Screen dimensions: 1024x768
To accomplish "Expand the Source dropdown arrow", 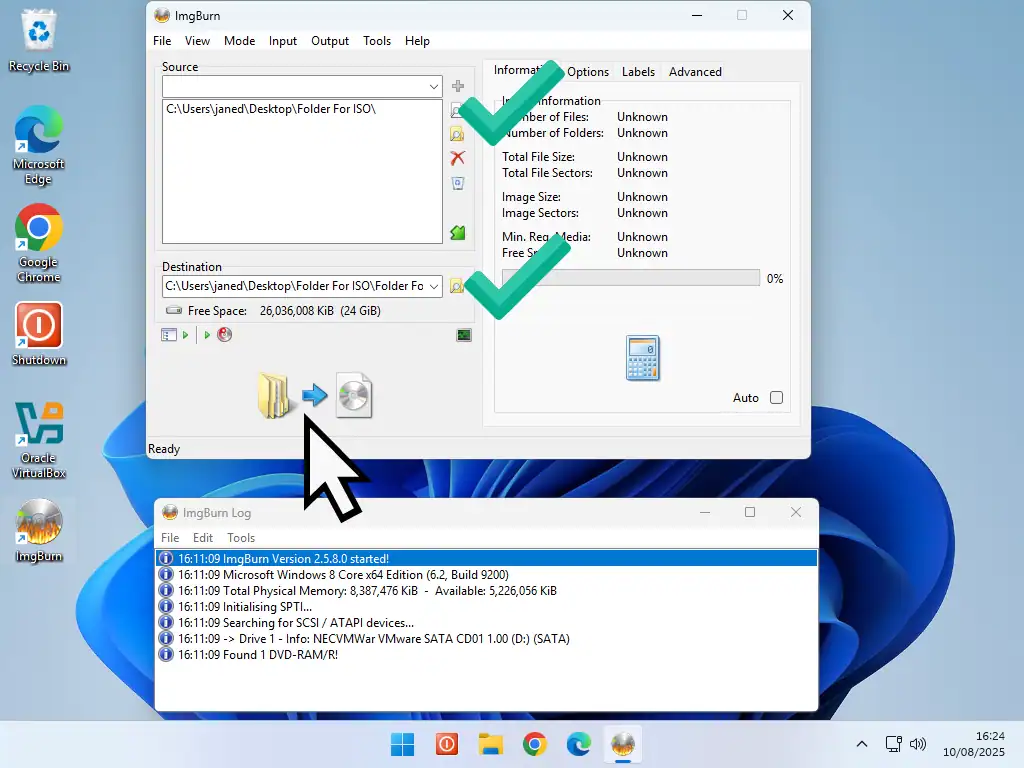I will tap(434, 86).
